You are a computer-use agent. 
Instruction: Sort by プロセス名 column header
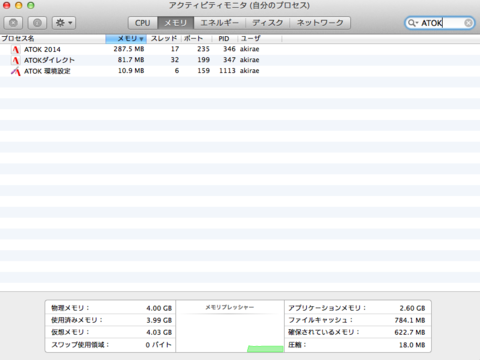pos(53,39)
